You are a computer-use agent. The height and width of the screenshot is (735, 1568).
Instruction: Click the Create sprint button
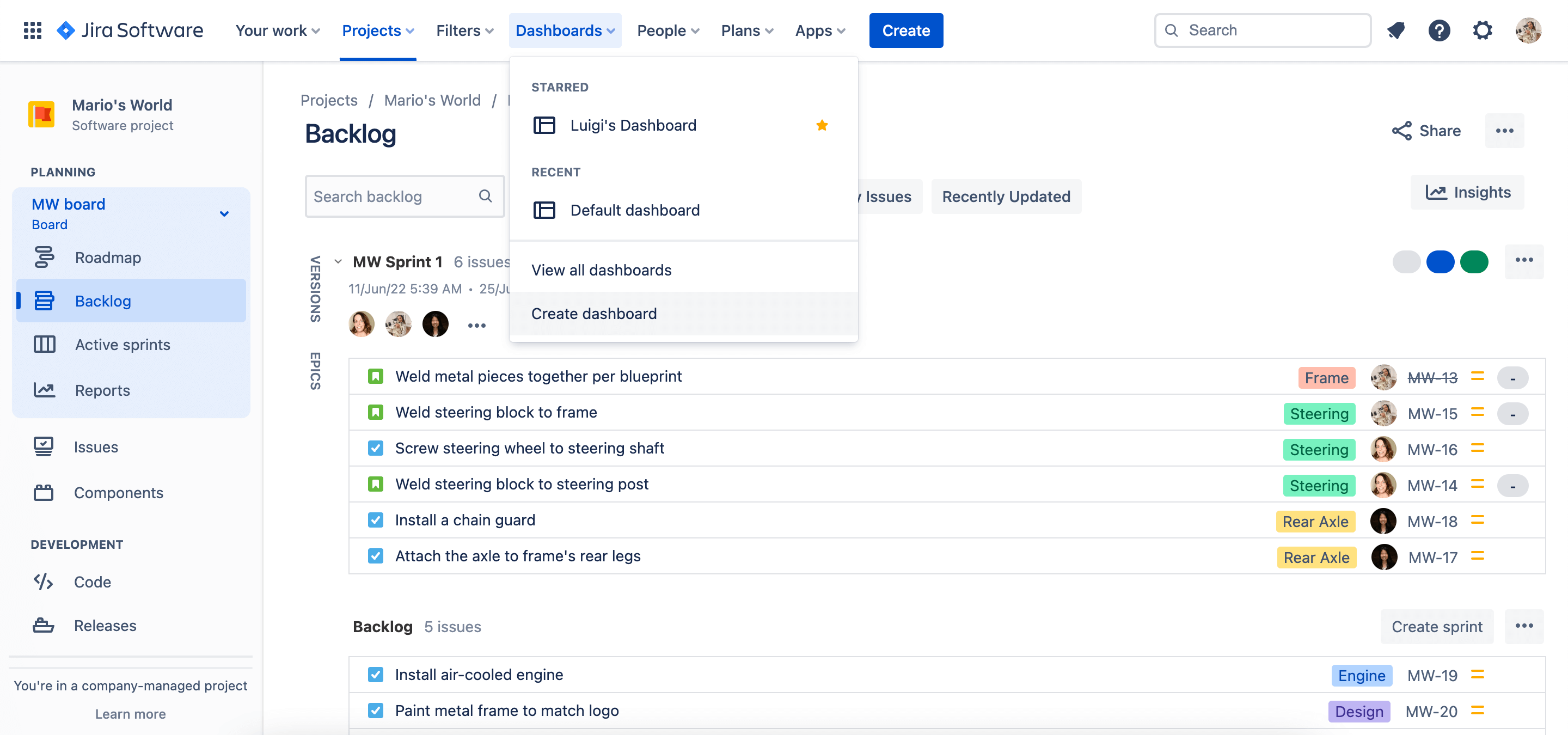tap(1437, 626)
